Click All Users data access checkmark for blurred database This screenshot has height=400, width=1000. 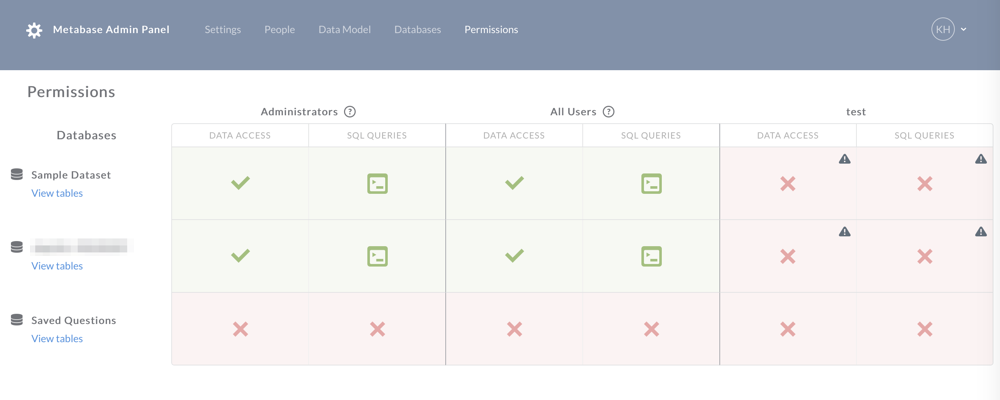[x=515, y=256]
